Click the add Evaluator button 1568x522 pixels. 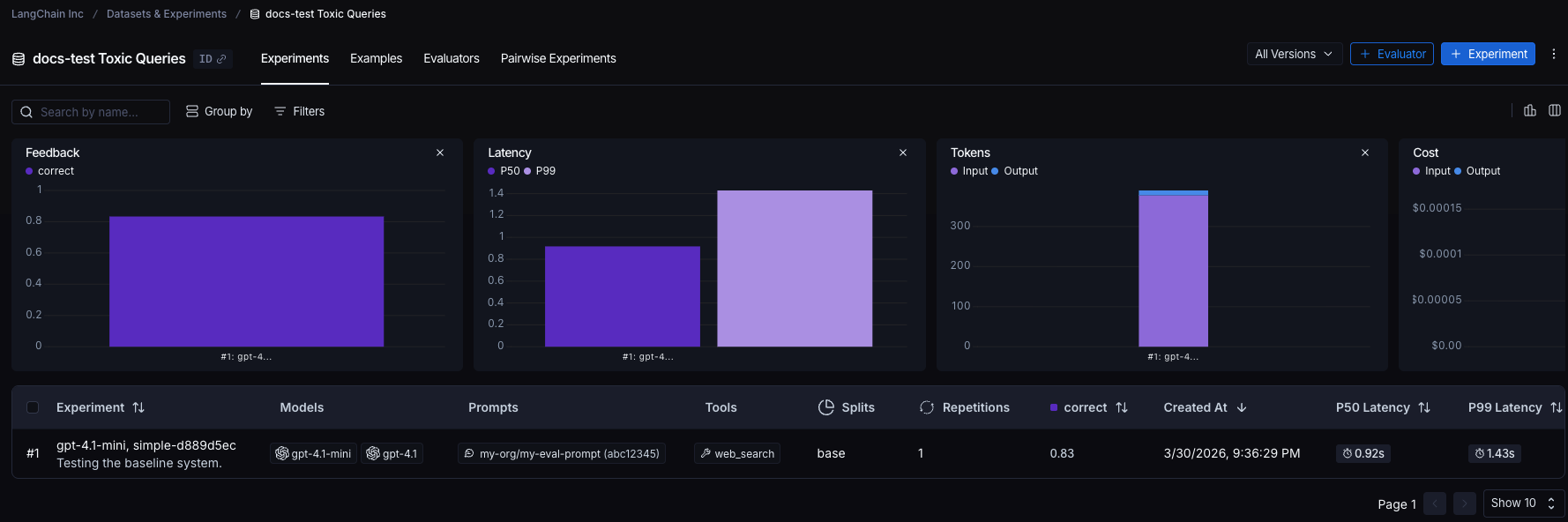[1392, 54]
